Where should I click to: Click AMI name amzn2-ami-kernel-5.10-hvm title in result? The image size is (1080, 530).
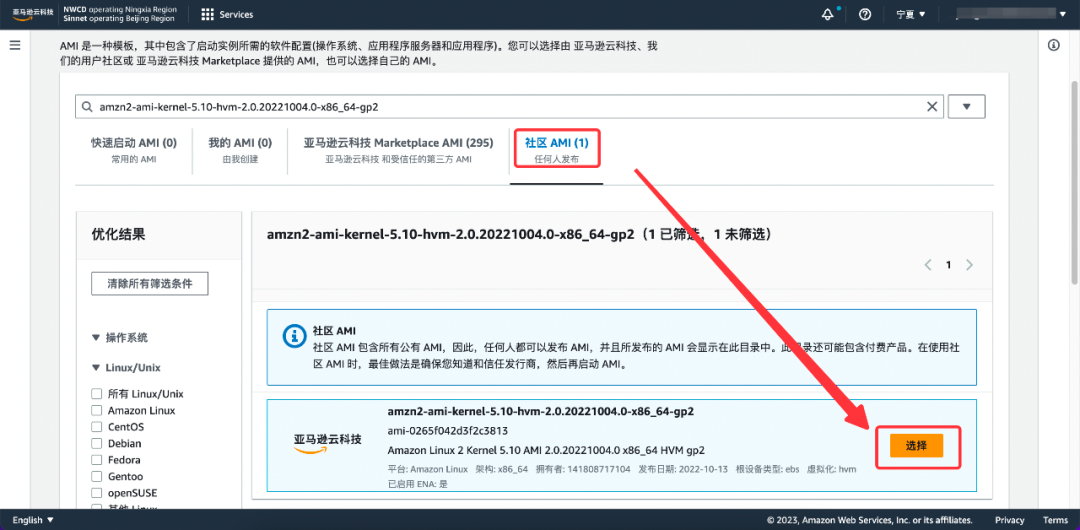pos(541,411)
